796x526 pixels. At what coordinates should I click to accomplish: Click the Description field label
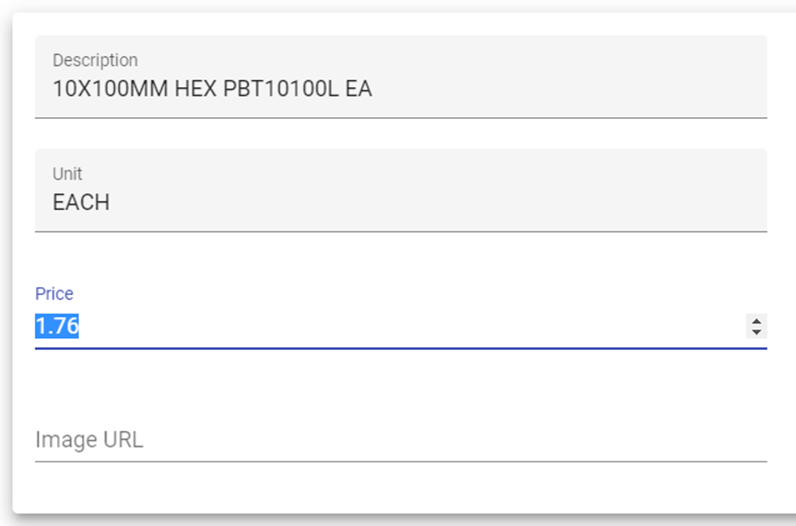(x=95, y=61)
